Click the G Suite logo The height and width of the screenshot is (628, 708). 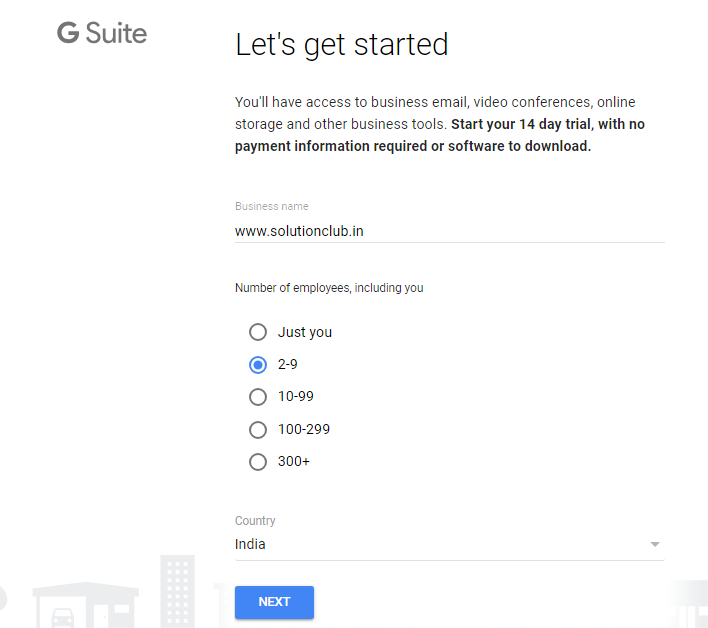pos(102,33)
